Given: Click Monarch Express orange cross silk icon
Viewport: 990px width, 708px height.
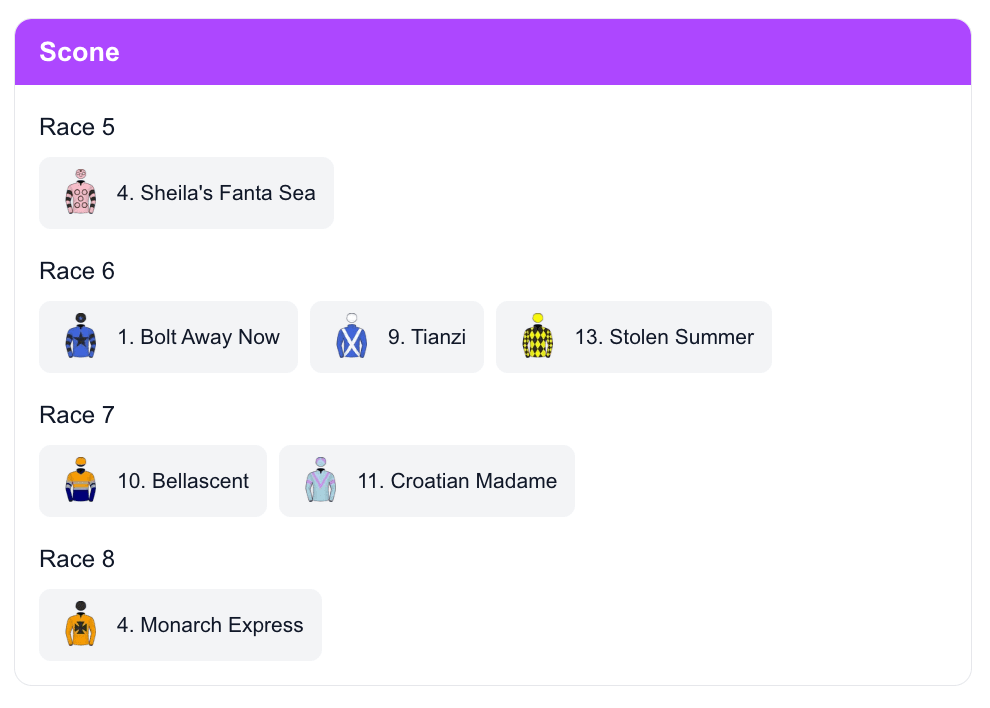Looking at the screenshot, I should coord(80,624).
